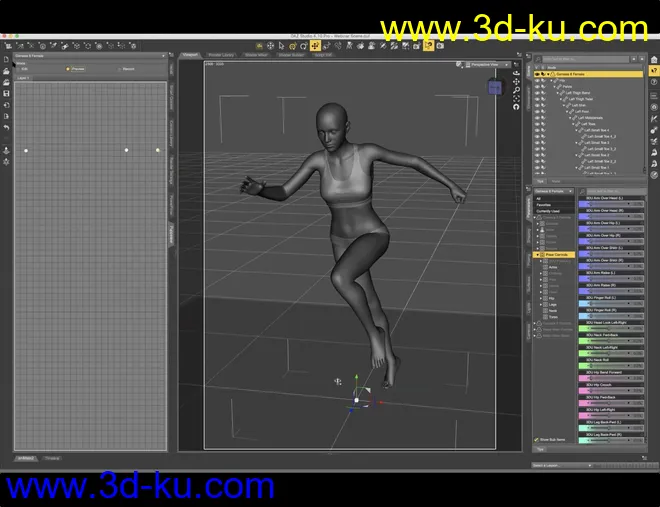
Task: Select the Currently Used filter
Action: tap(549, 211)
